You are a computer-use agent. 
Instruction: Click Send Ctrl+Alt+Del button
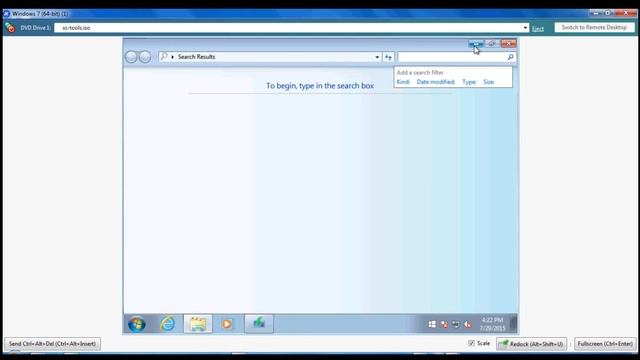click(52, 344)
